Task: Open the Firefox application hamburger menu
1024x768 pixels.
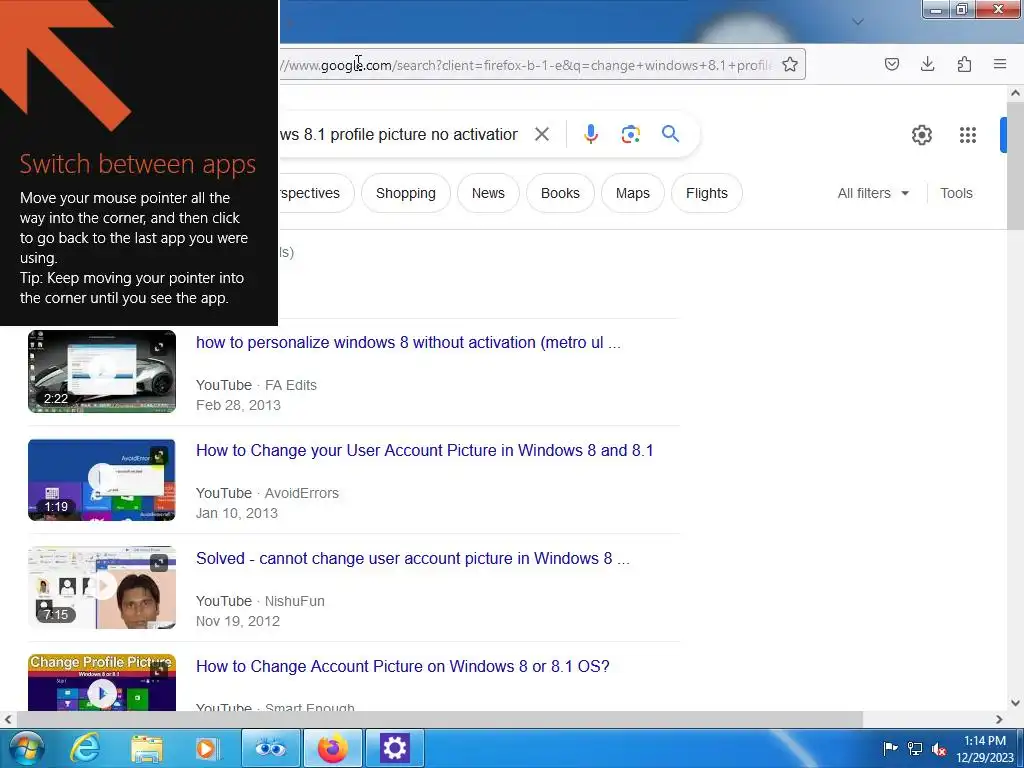Action: click(1000, 64)
